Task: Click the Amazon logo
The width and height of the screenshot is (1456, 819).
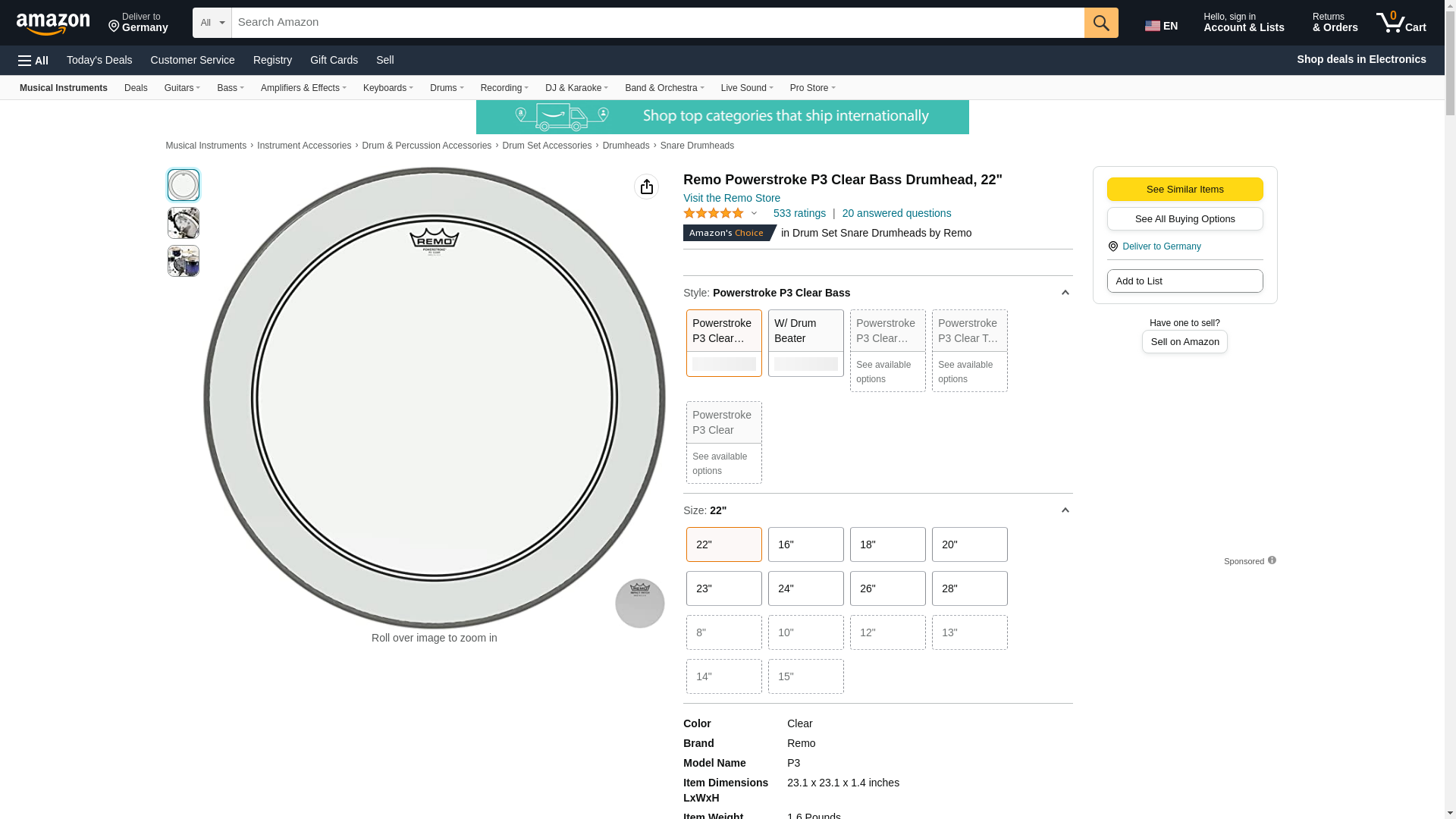Action: click(x=53, y=24)
